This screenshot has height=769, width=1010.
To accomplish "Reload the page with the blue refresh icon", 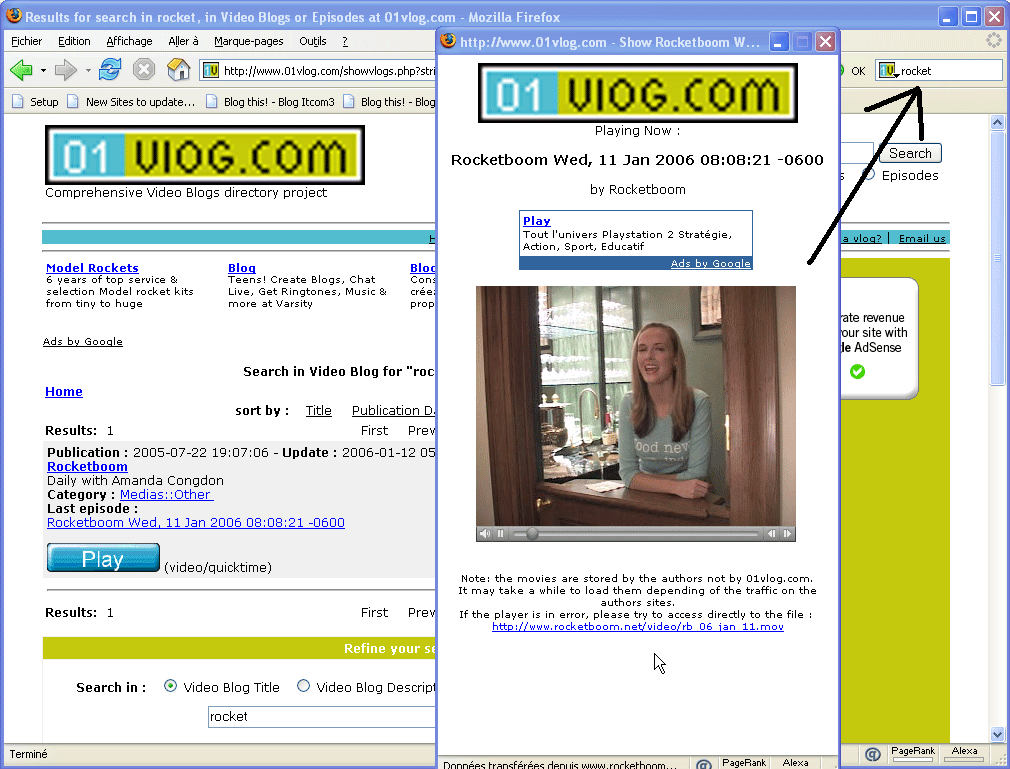I will pyautogui.click(x=110, y=69).
